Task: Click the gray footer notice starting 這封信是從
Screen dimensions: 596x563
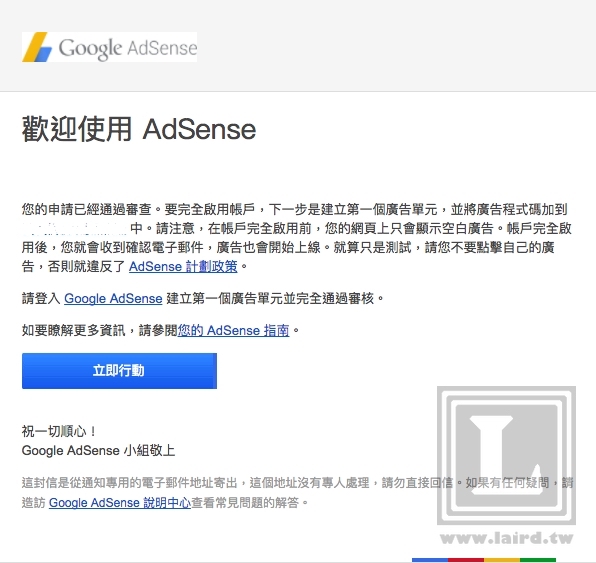Action: [x=298, y=493]
